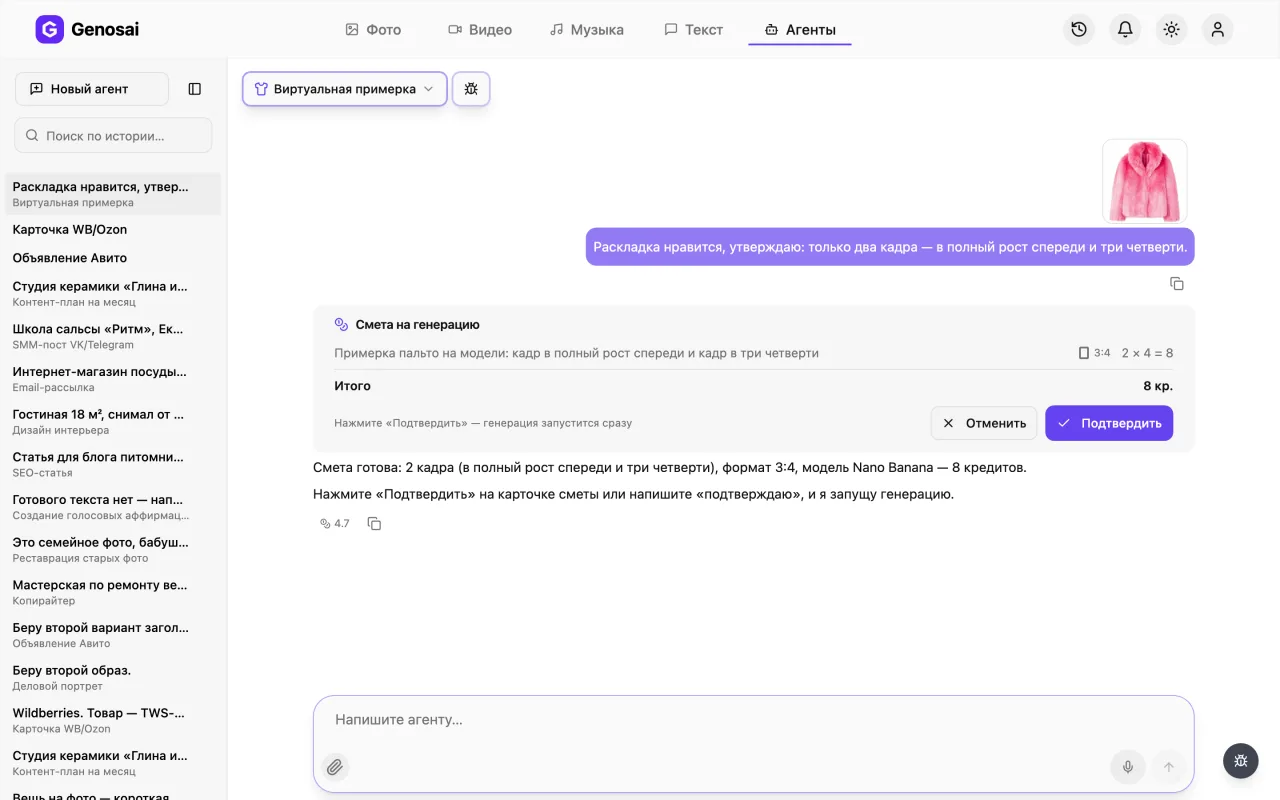Image resolution: width=1280 pixels, height=800 pixels.
Task: Click the floating bug button in the corner
Action: [x=1240, y=761]
